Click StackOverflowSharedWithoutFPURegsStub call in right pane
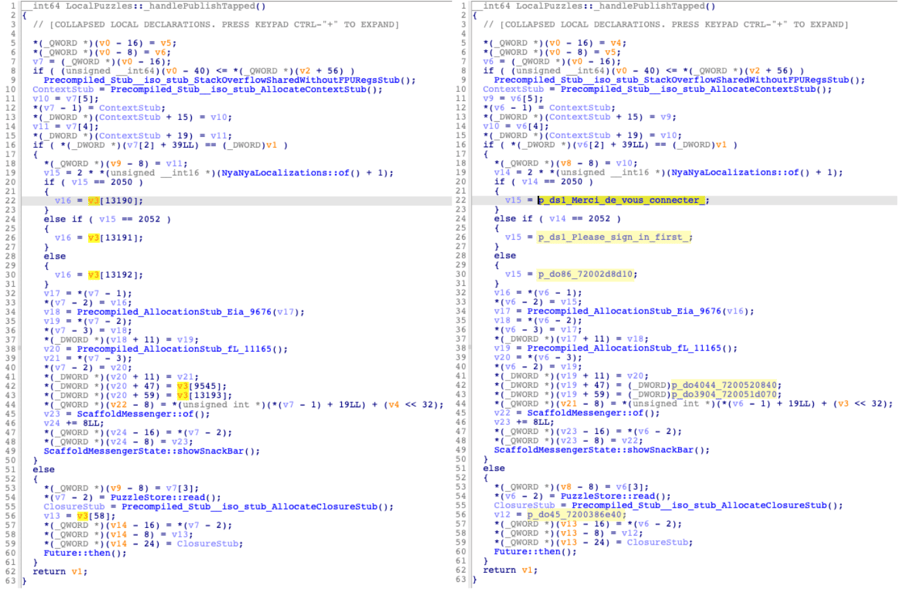 point(680,80)
